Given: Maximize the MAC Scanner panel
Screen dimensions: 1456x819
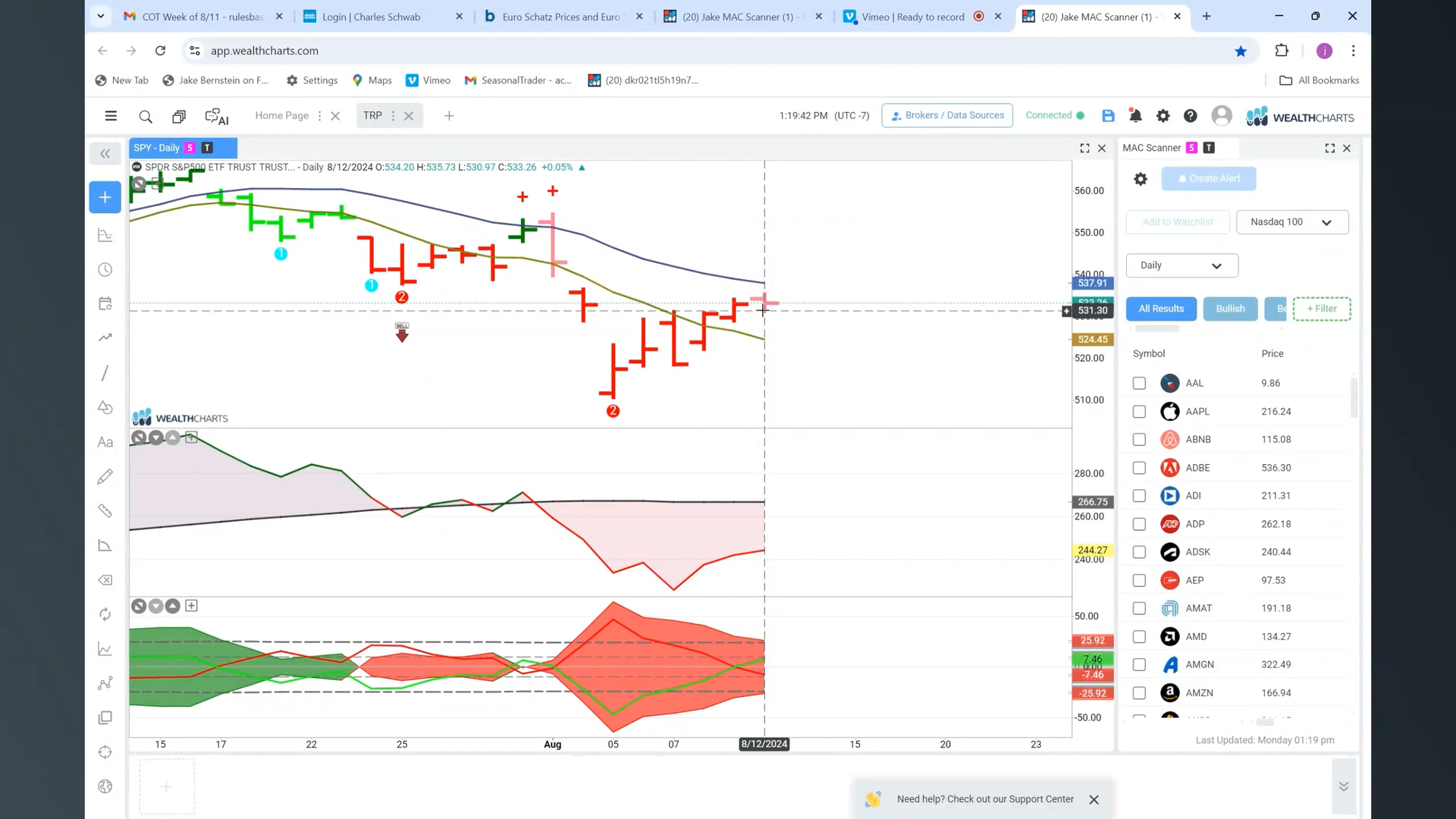Looking at the screenshot, I should [1330, 149].
